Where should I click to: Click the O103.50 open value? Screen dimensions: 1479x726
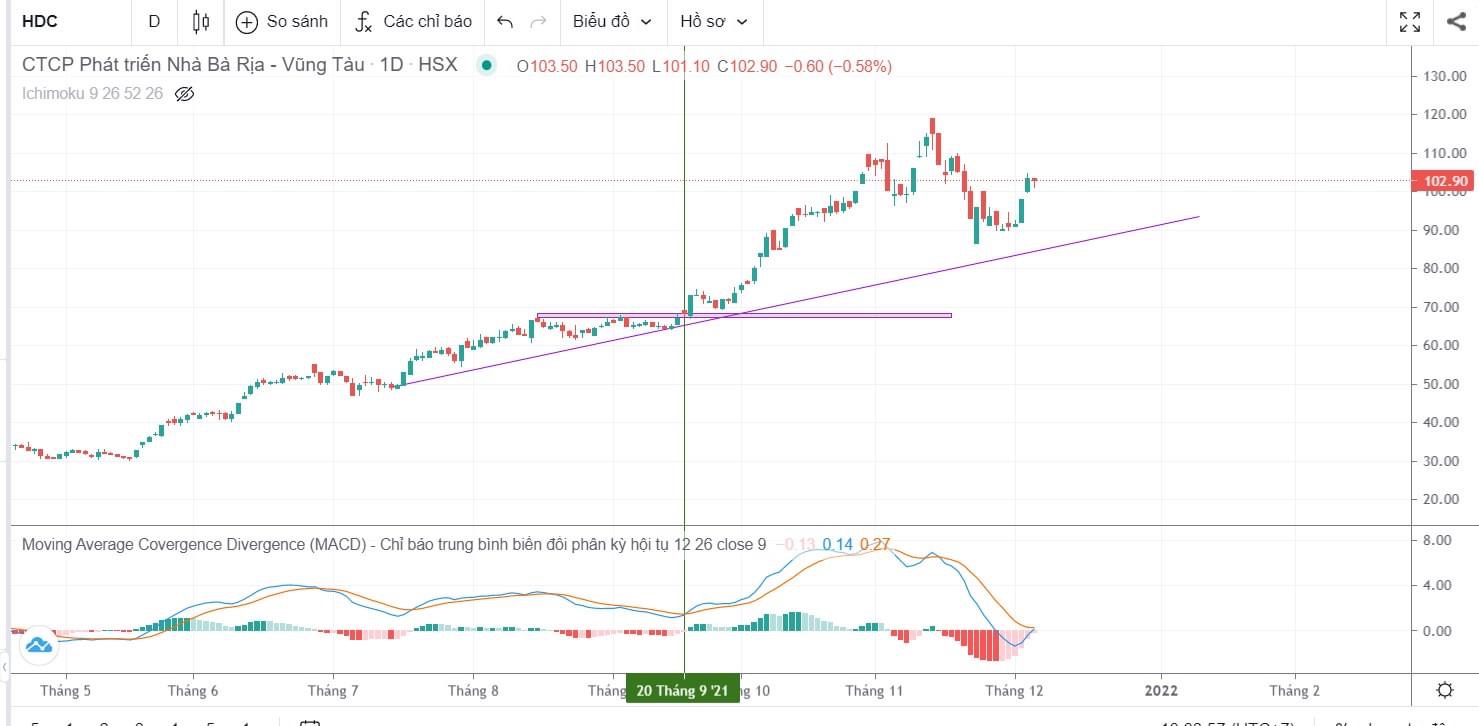pos(546,66)
